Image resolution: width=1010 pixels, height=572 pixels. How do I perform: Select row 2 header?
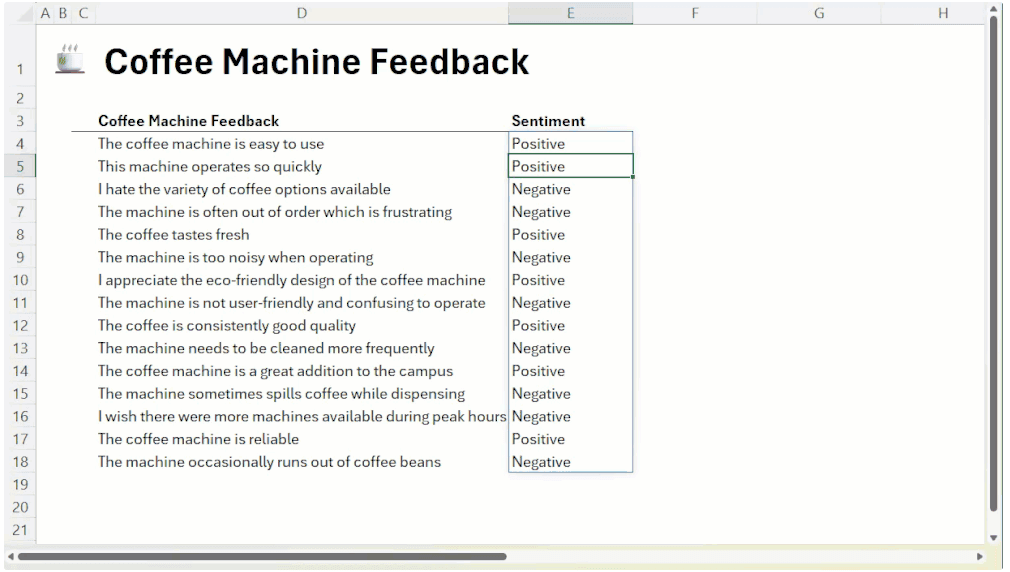[x=20, y=98]
